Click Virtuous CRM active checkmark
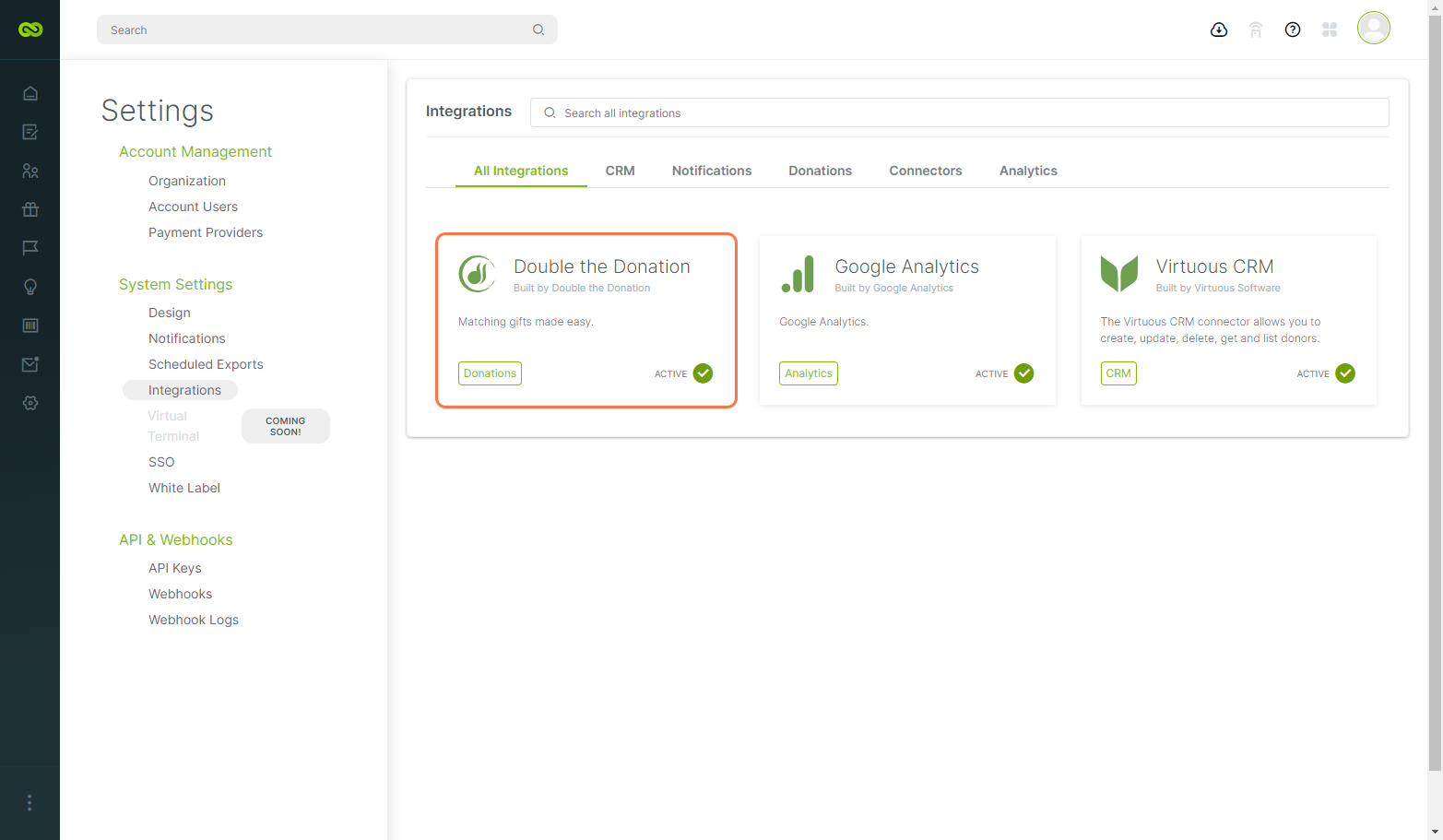 [1345, 373]
